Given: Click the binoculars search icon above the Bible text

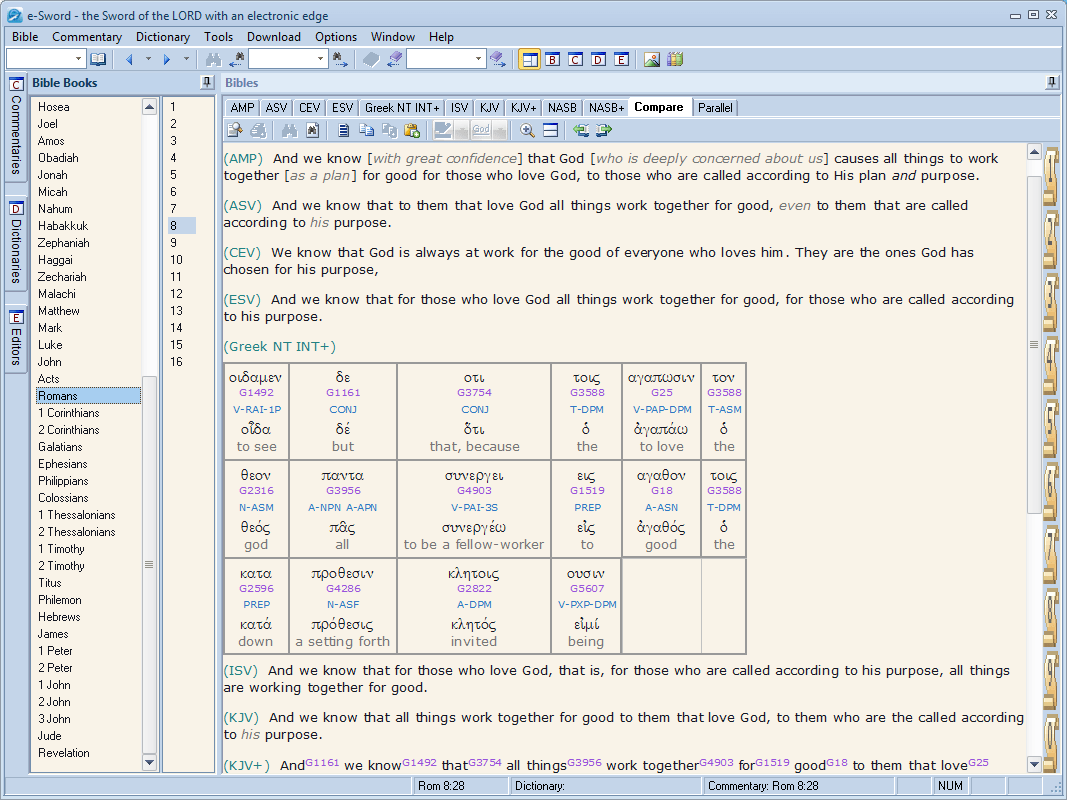Looking at the screenshot, I should [289, 130].
